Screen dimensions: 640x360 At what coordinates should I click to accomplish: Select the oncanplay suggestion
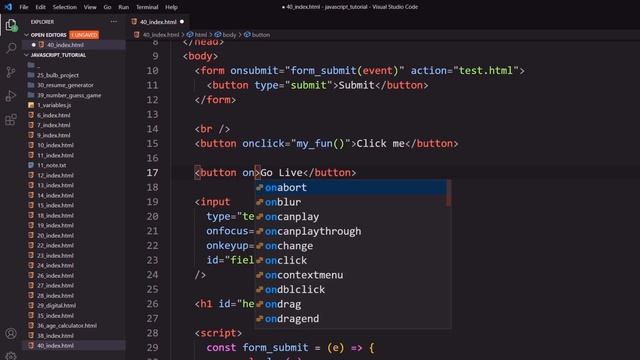point(351,217)
